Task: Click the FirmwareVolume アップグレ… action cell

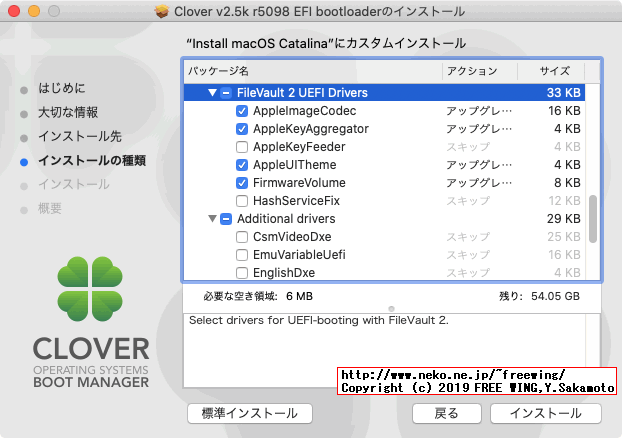Action: coord(479,183)
